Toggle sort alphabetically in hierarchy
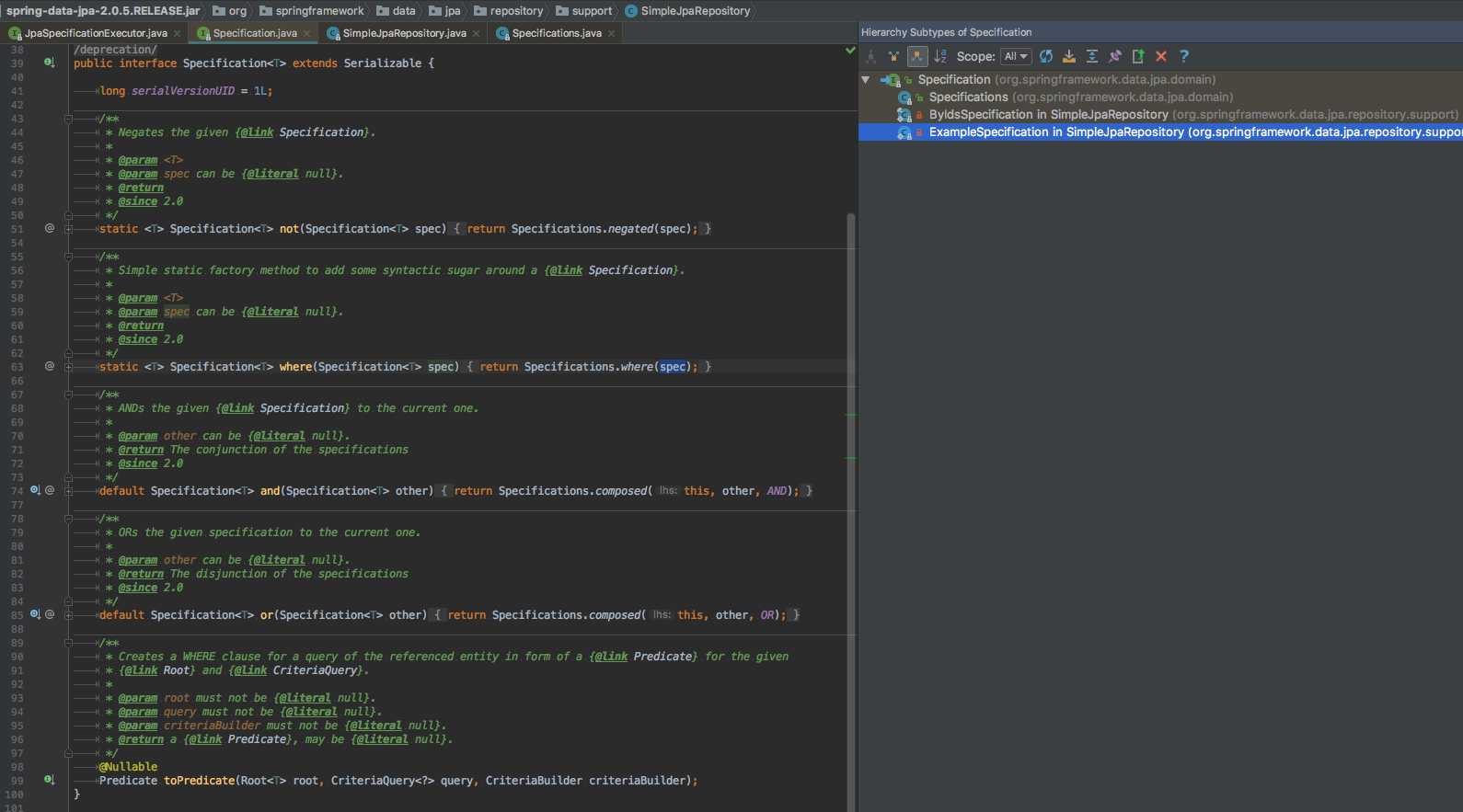The image size is (1463, 812). (940, 56)
